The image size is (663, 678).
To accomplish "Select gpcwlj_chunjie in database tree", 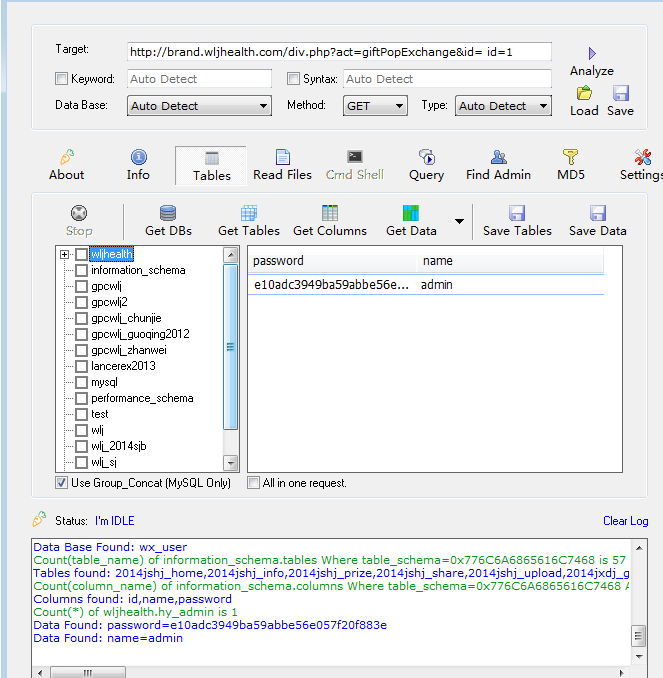I will 126,318.
